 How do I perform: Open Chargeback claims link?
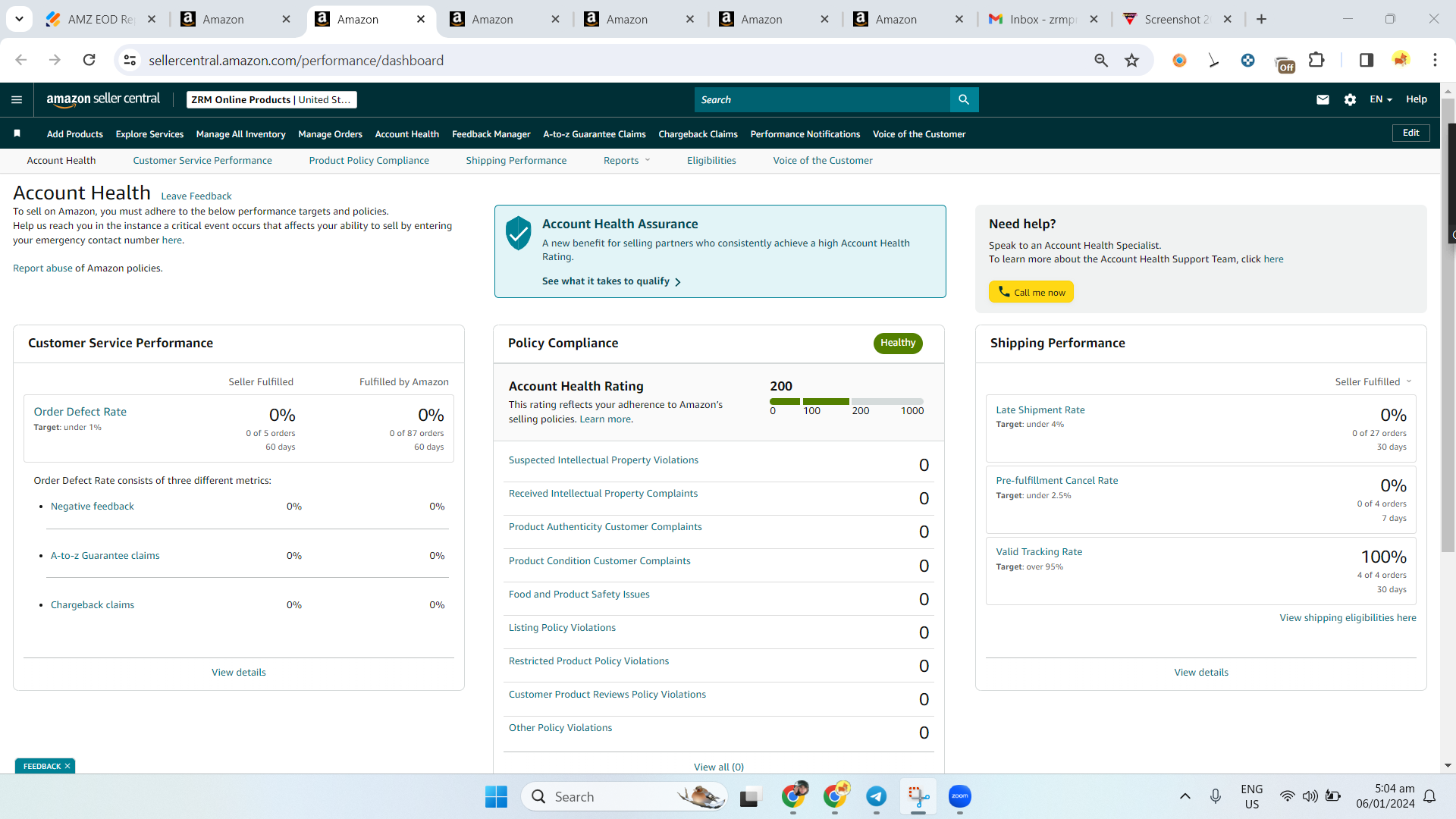(93, 605)
